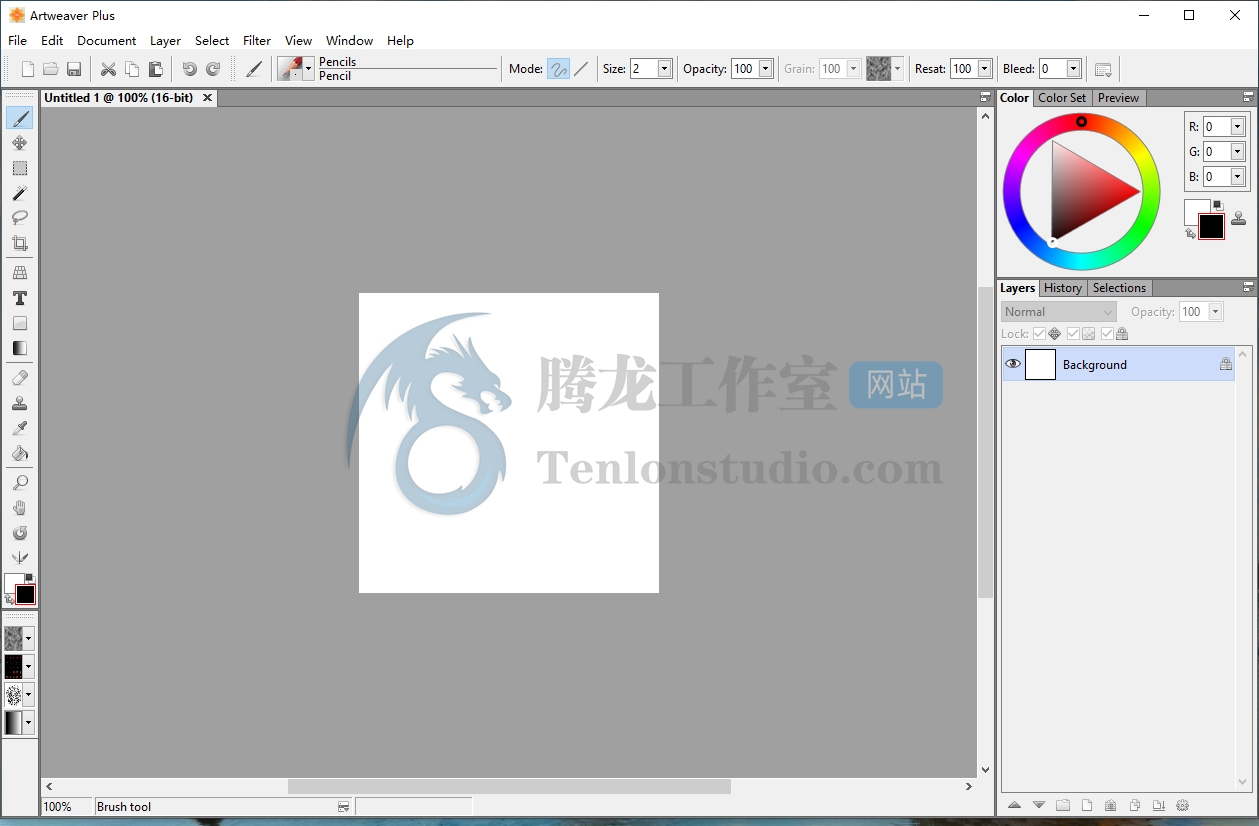The height and width of the screenshot is (826, 1259).
Task: Select the Zoom magnifier tool
Action: pos(20,483)
